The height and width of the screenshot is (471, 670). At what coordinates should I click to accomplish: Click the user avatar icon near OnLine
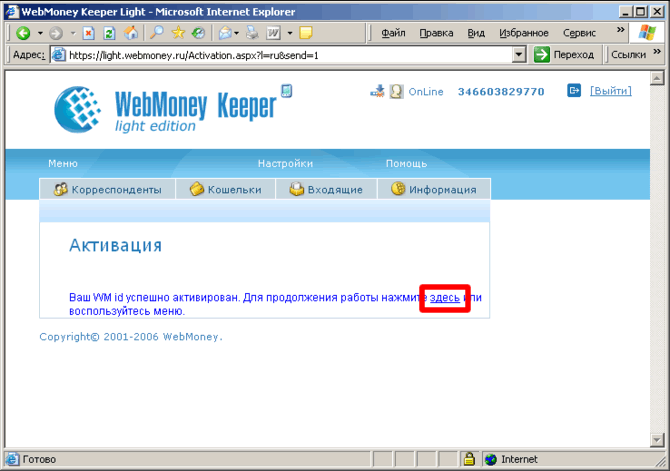[x=397, y=91]
